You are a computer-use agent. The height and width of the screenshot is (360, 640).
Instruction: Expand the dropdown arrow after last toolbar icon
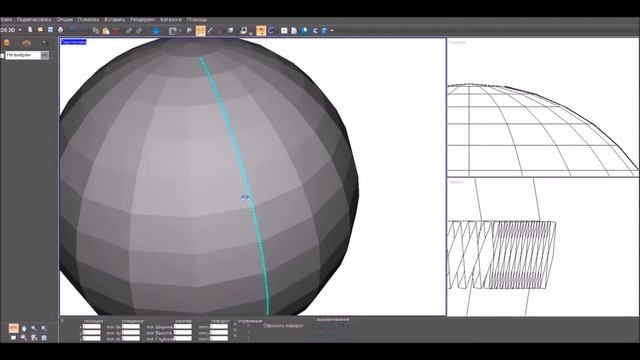pyautogui.click(x=332, y=31)
